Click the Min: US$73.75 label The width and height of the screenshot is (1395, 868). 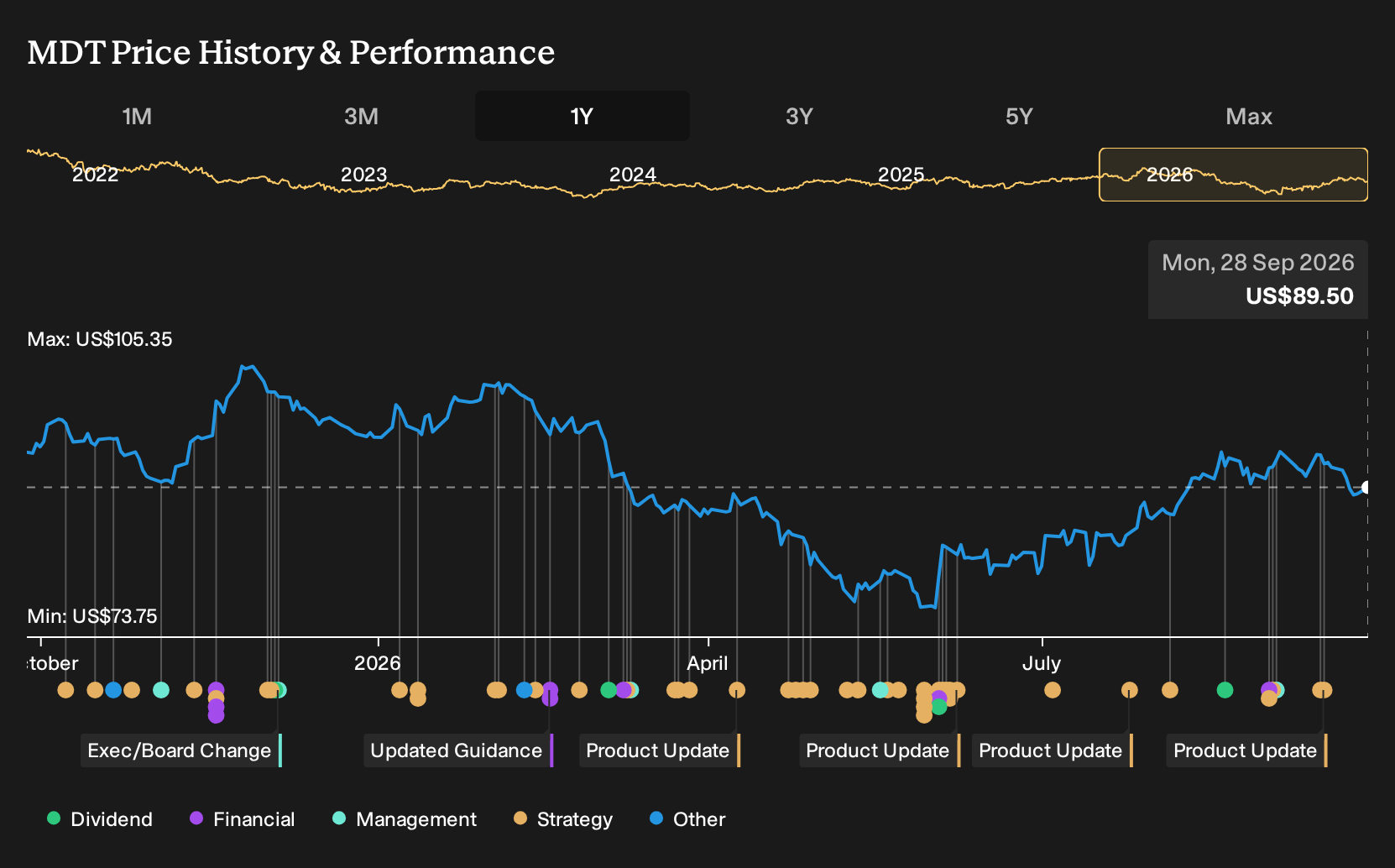[x=92, y=616]
